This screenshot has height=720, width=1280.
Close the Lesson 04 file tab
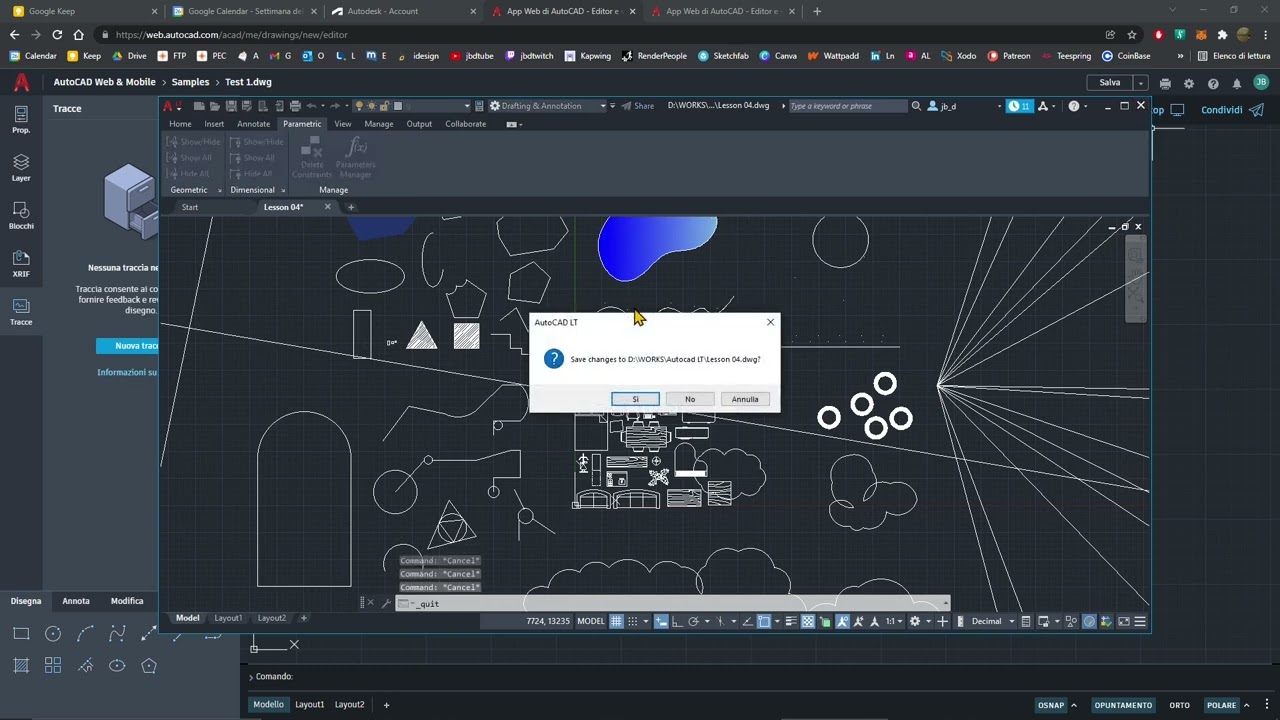327,207
